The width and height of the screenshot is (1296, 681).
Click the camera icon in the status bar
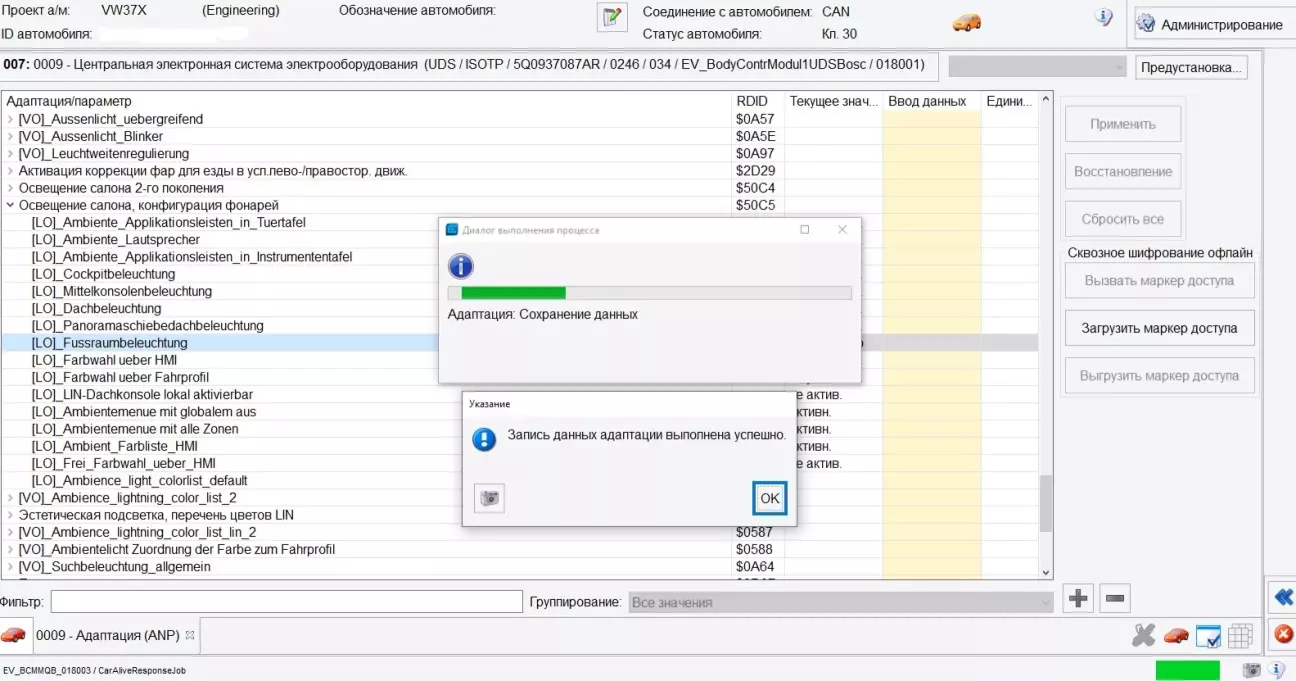pyautogui.click(x=1251, y=670)
